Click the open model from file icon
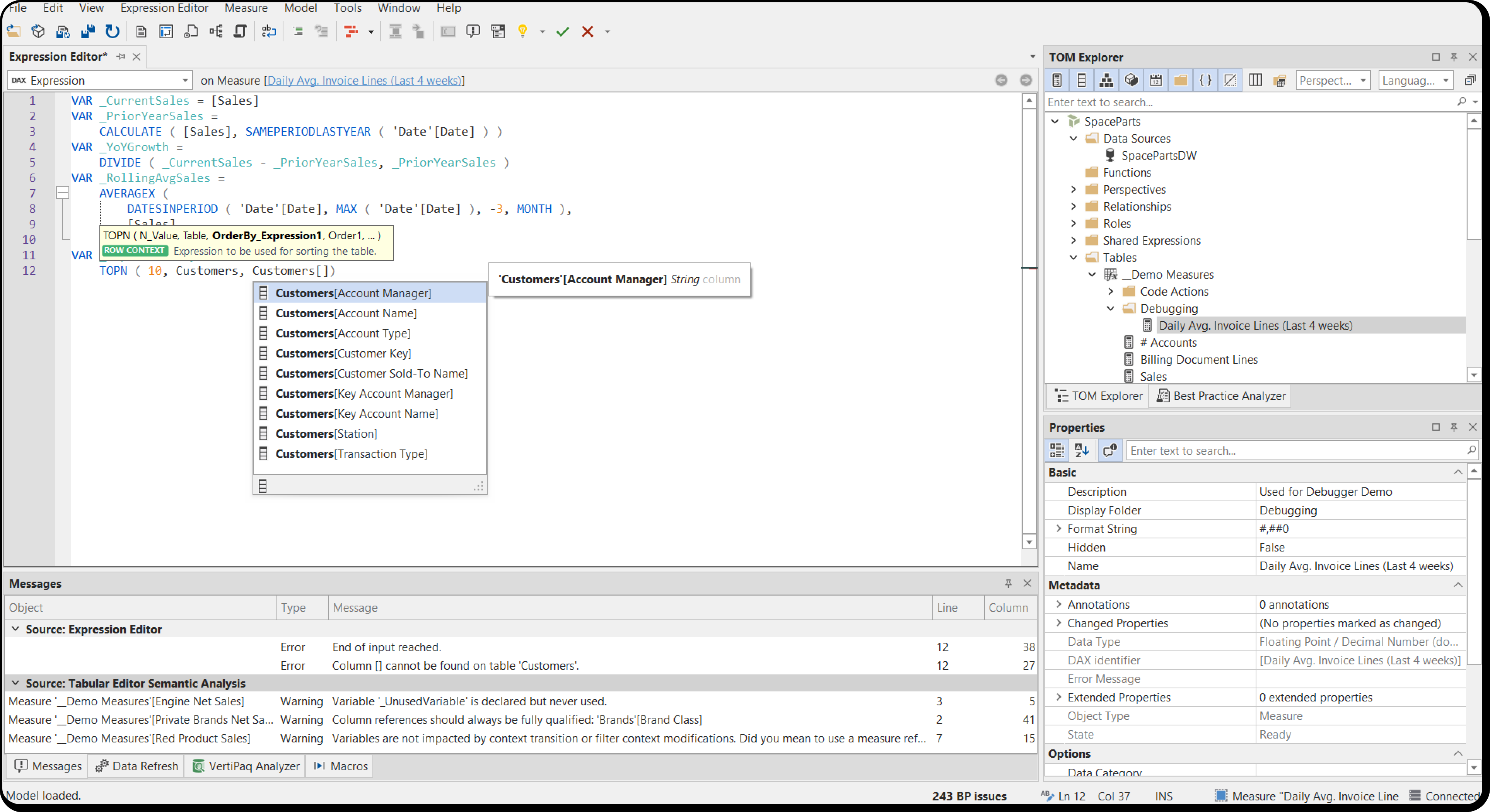The image size is (1490, 812). coord(13,32)
